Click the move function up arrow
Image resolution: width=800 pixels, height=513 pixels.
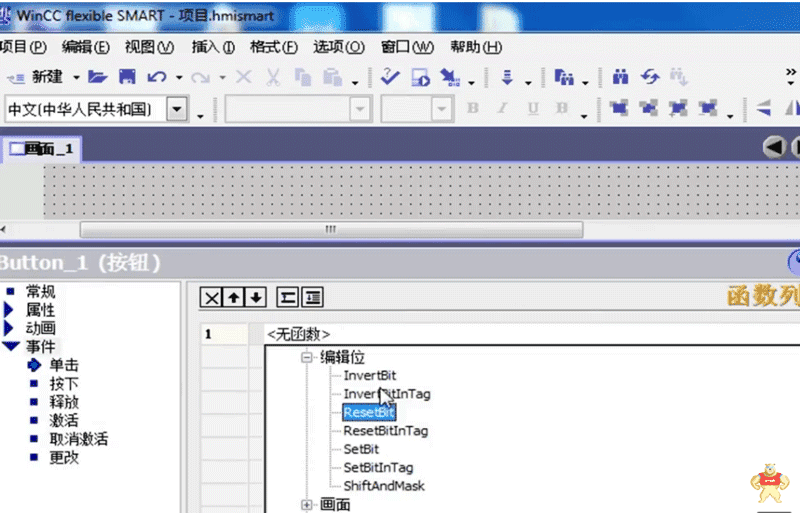pos(234,297)
